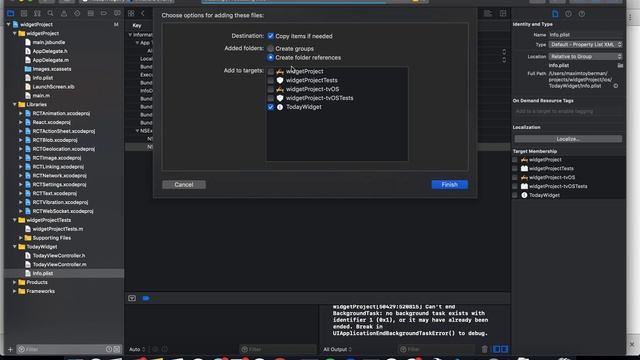Expand React.xcodeproj in Libraries

tap(21, 122)
